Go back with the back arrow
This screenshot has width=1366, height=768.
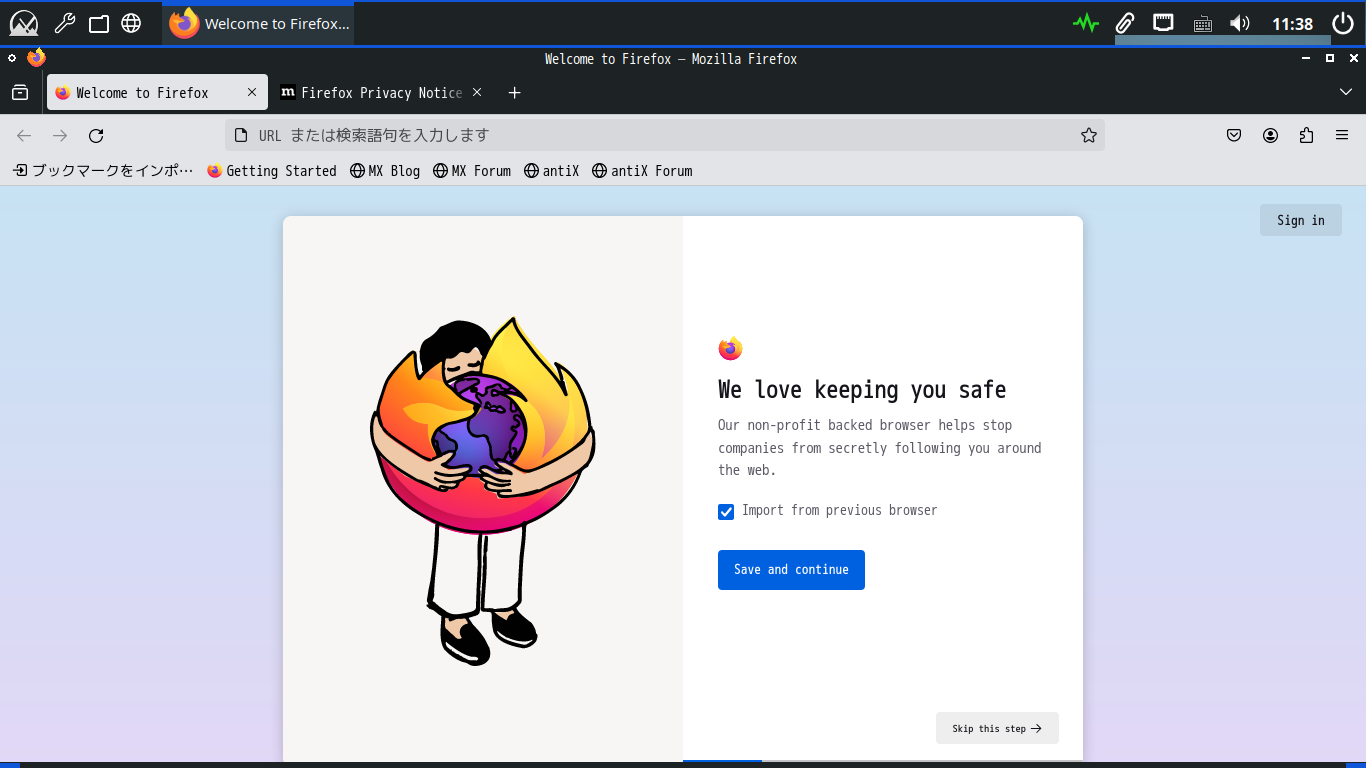24,136
